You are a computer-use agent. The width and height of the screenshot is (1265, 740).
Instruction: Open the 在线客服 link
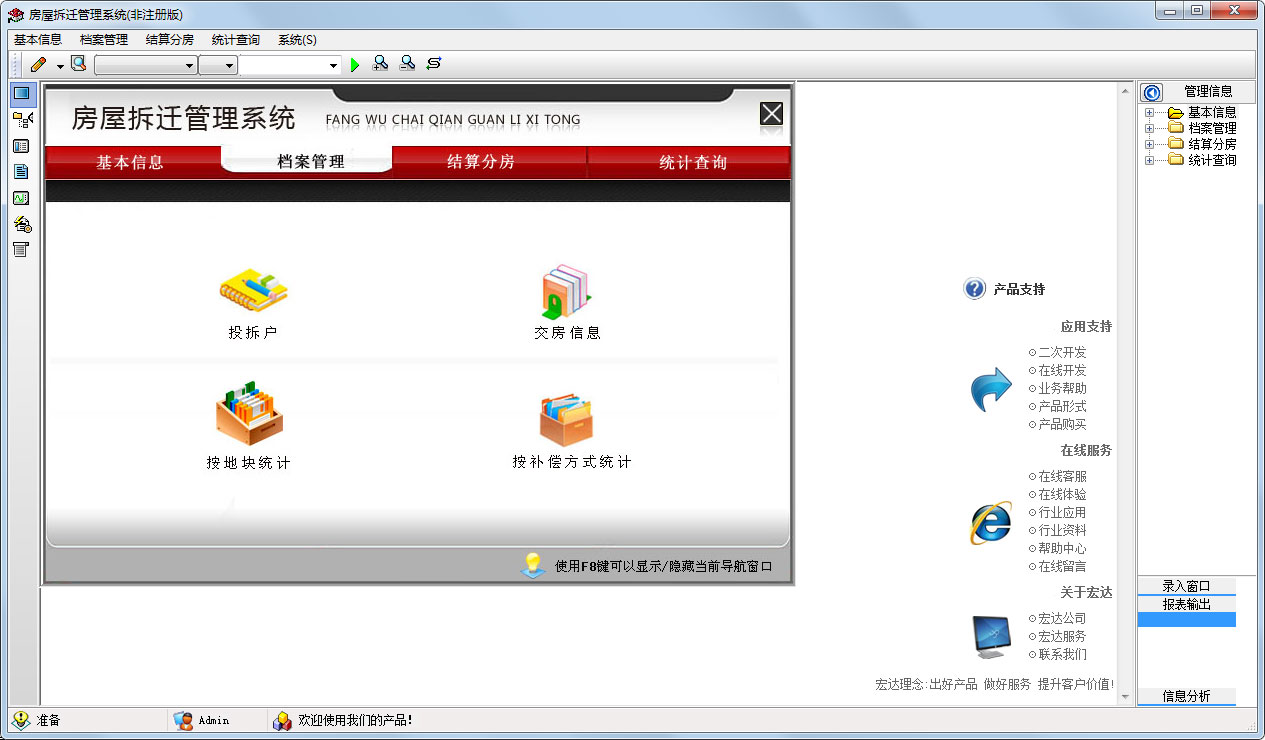pos(1062,476)
